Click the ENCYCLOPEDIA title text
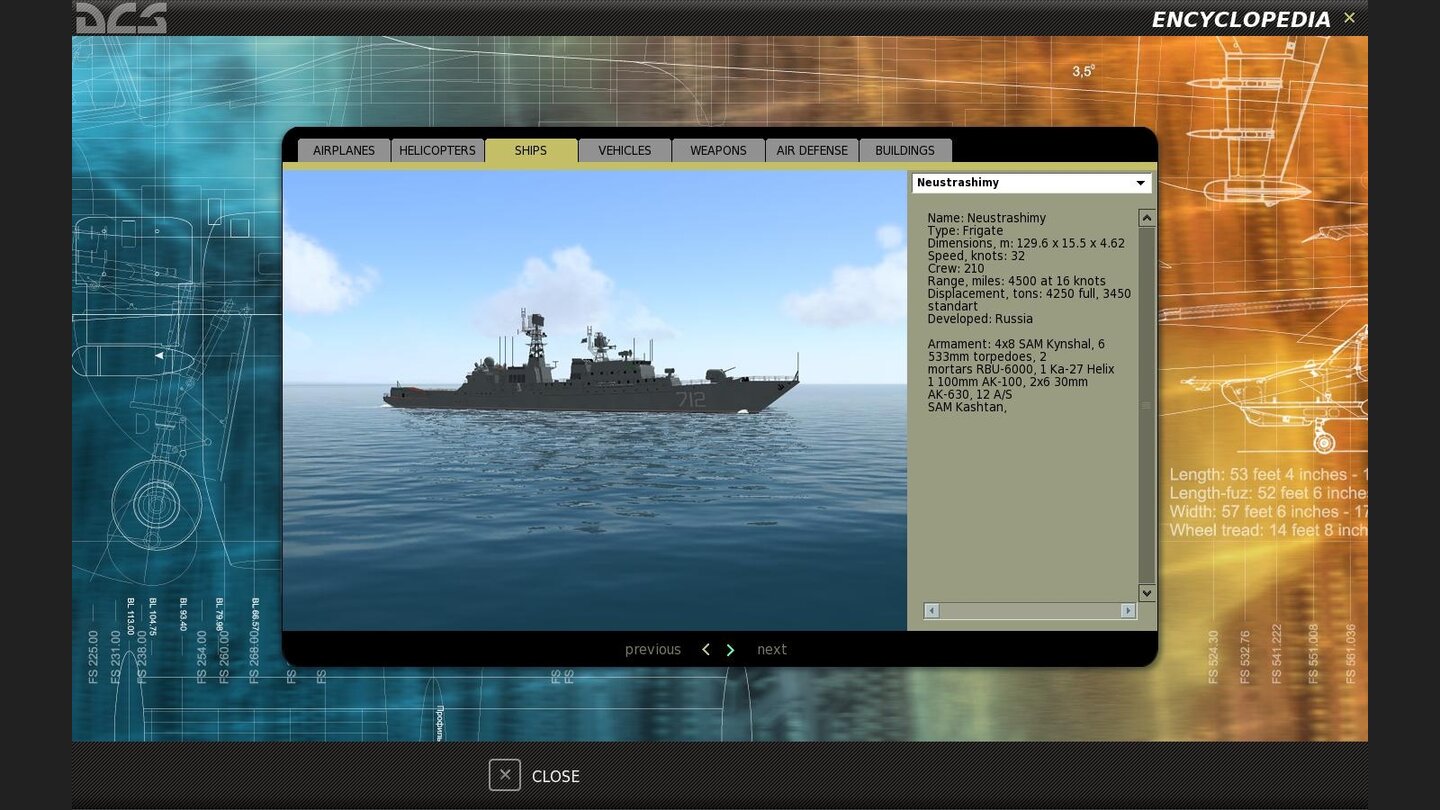The width and height of the screenshot is (1440, 810). coord(1241,19)
